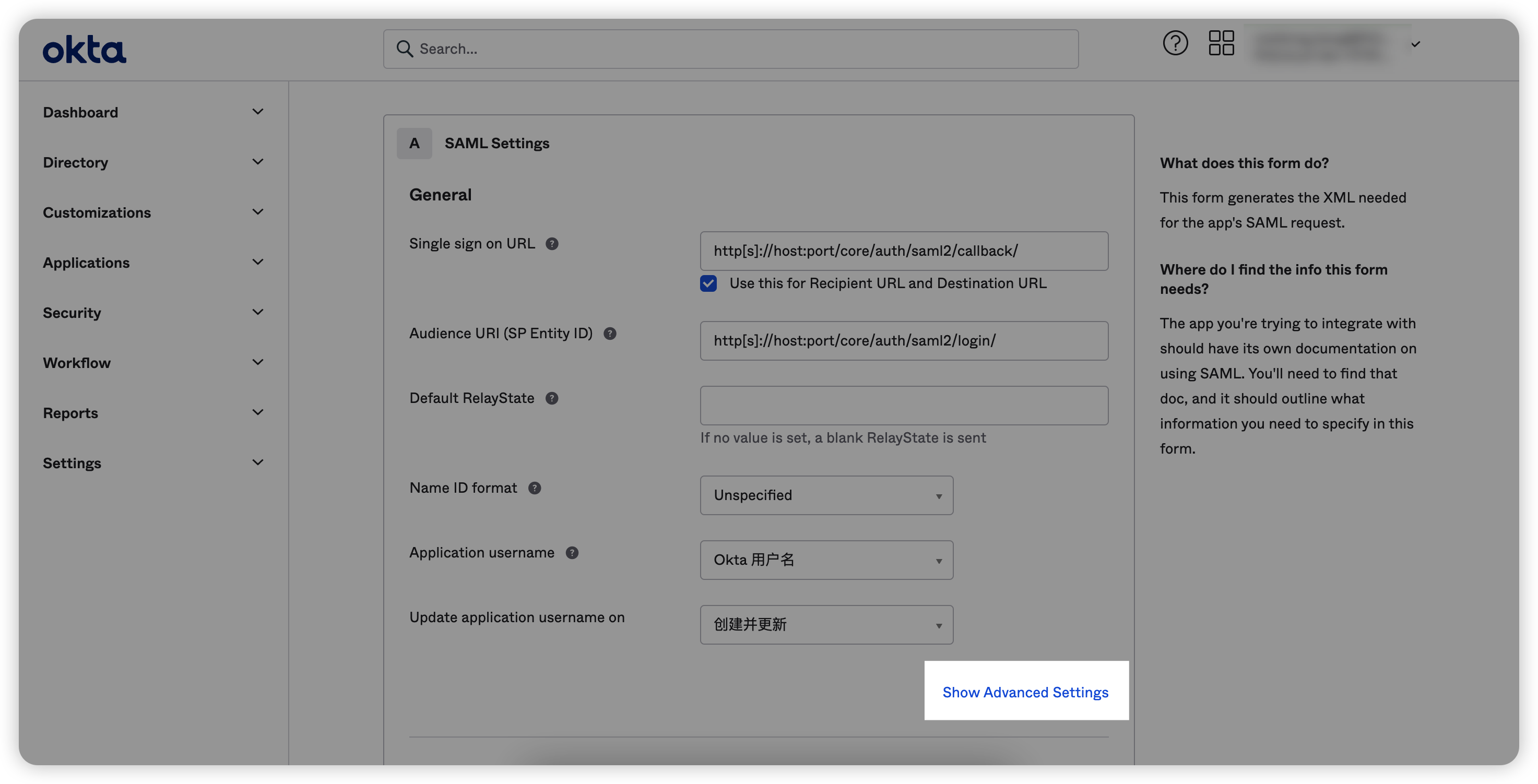Viewport: 1538px width, 784px height.
Task: Click the Single sign on URL field
Action: coord(903,251)
